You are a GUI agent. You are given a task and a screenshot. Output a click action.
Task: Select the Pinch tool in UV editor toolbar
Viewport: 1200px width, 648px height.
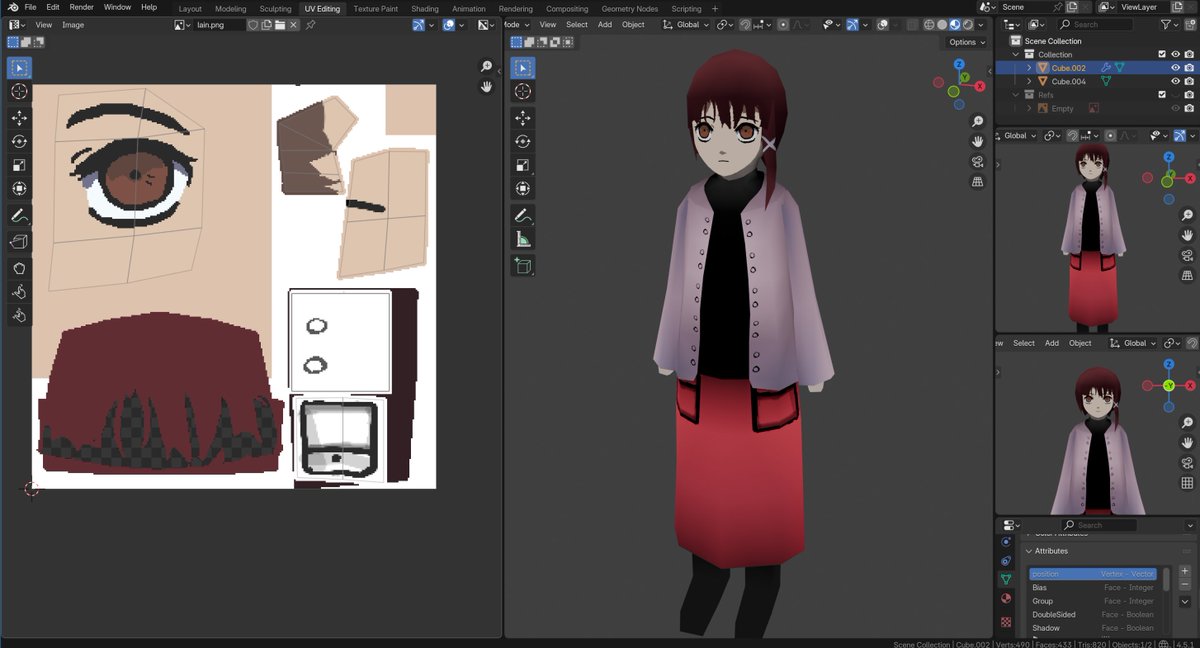(19, 316)
